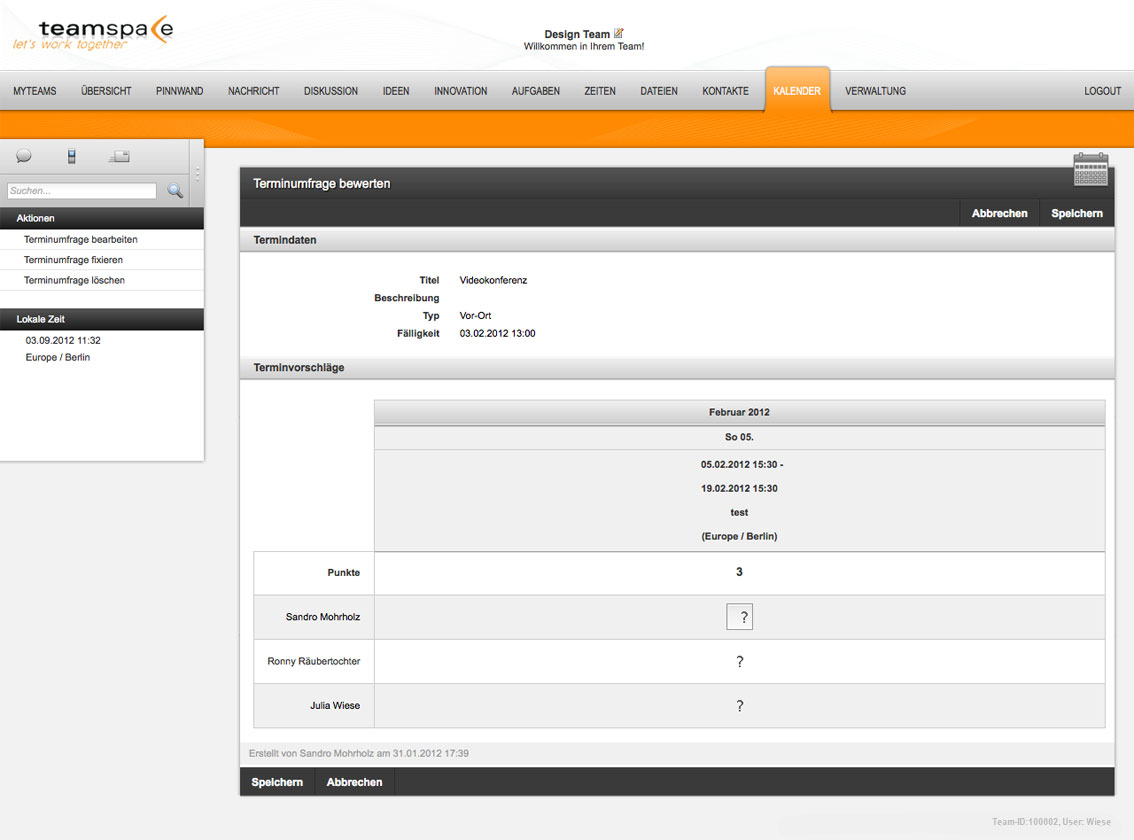Click the Europe / Berlin sidebar timezone
The height and width of the screenshot is (840, 1134).
tap(58, 357)
